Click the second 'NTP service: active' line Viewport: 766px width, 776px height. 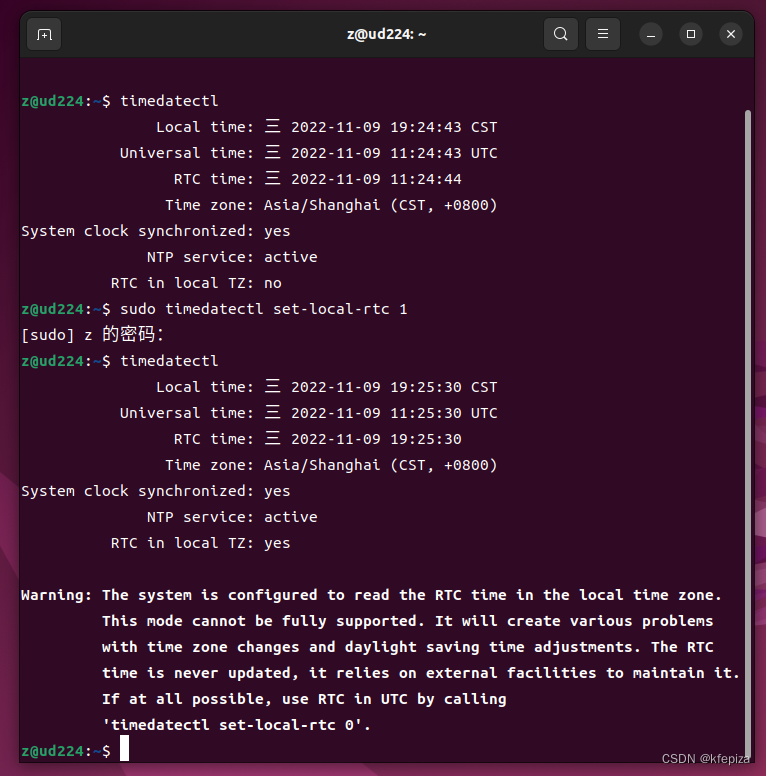click(x=232, y=517)
